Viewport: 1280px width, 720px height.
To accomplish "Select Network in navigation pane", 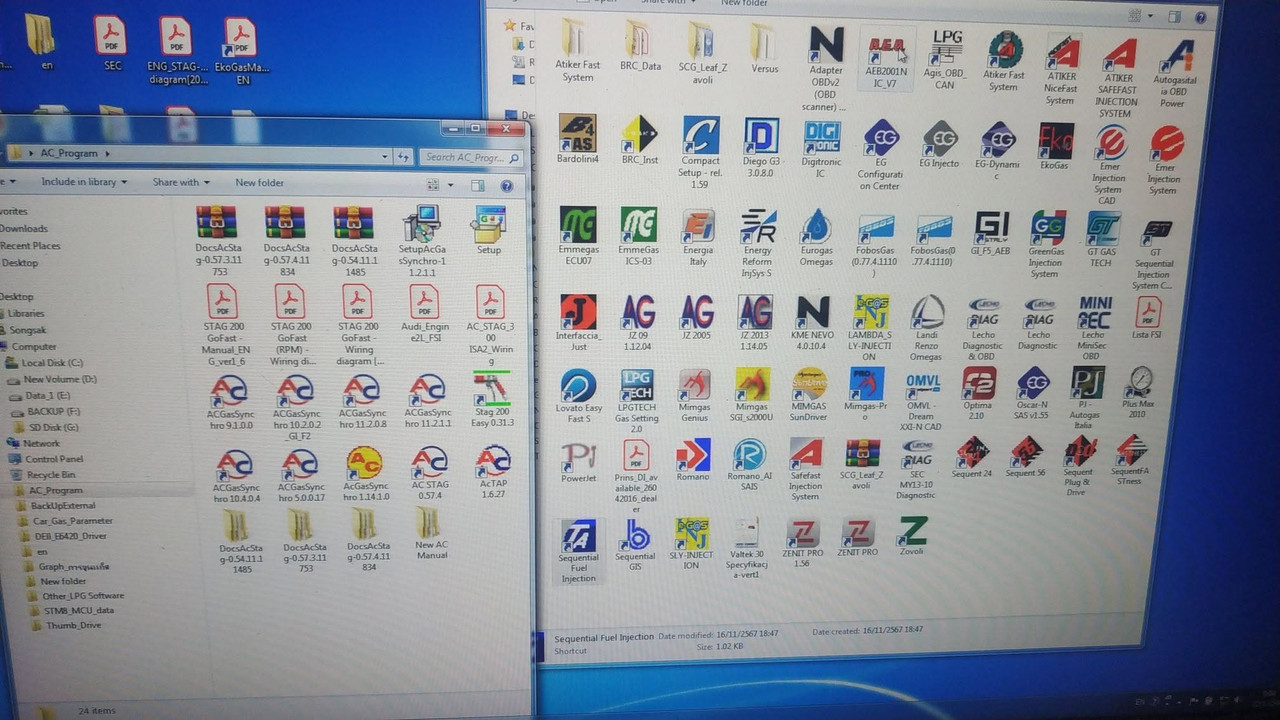I will pos(41,443).
